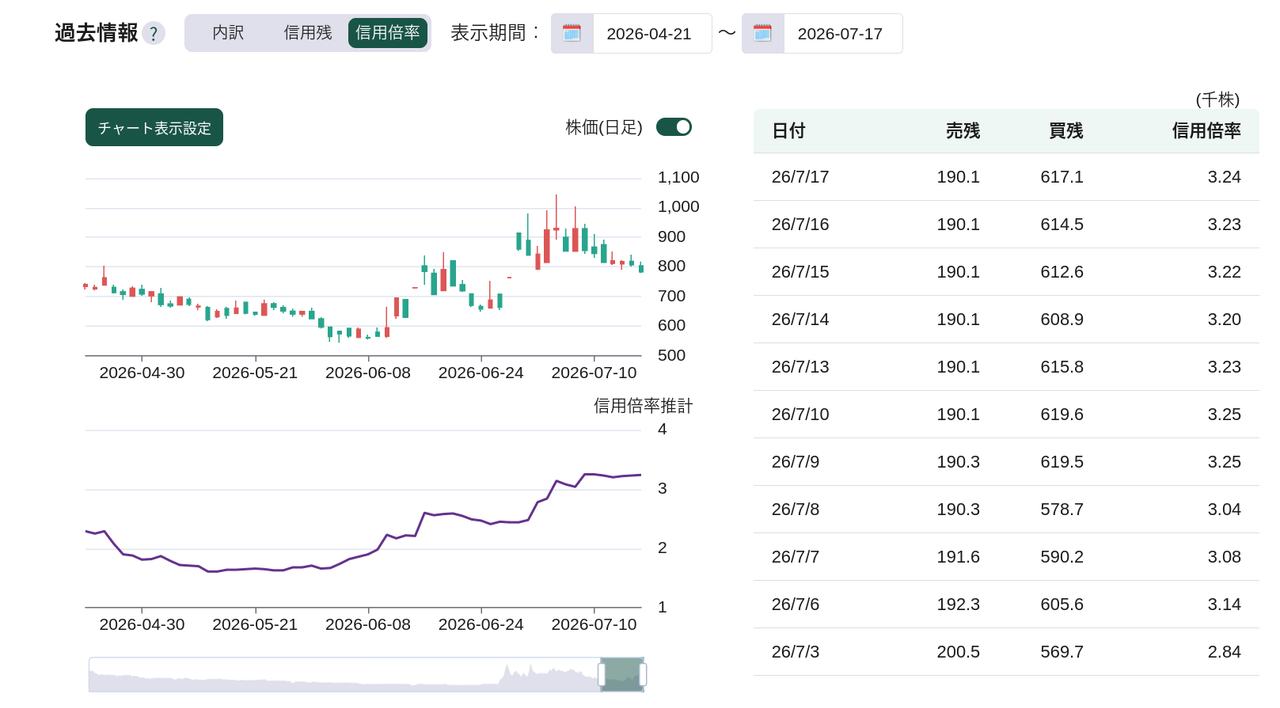Open the end date calendar icon
Viewport: 1280px width, 708px height.
(763, 33)
